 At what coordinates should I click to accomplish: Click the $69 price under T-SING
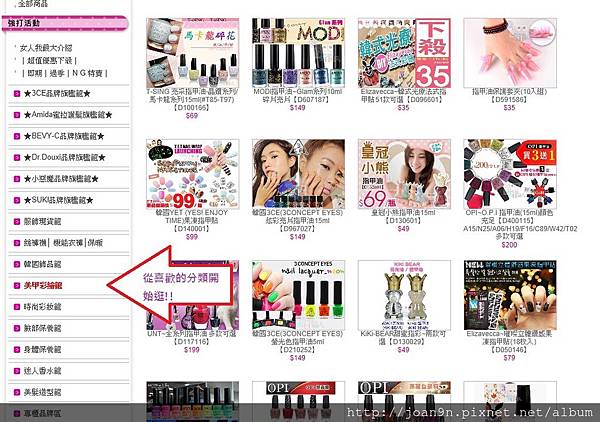[x=192, y=116]
